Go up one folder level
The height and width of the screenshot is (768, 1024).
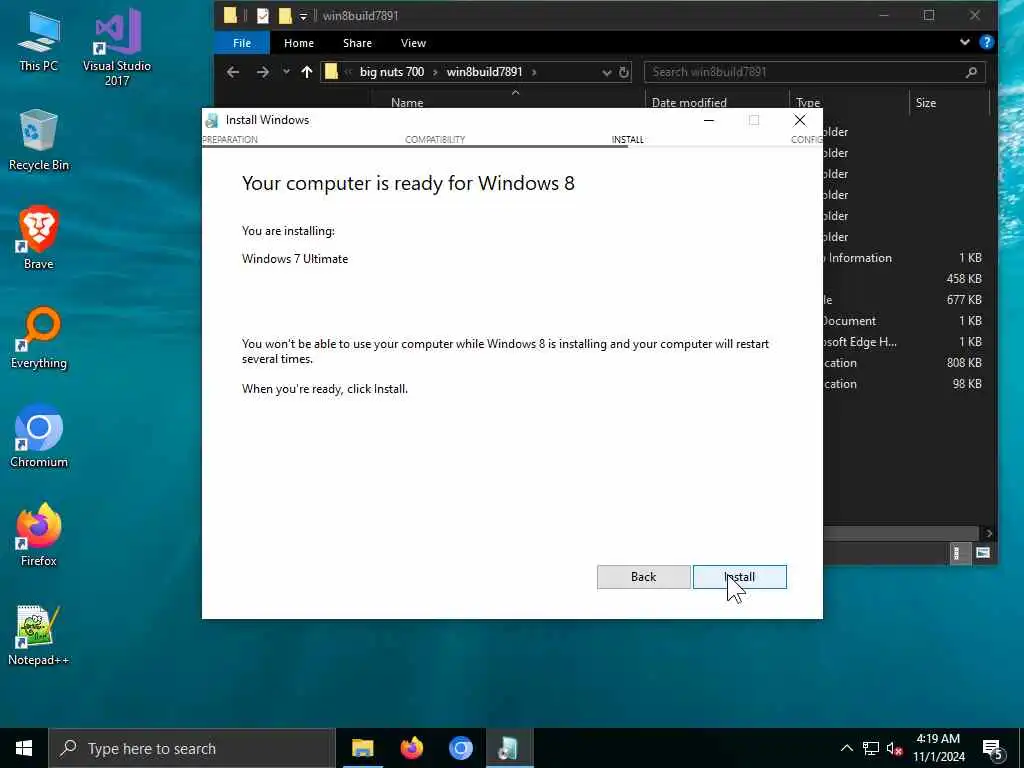tap(307, 72)
